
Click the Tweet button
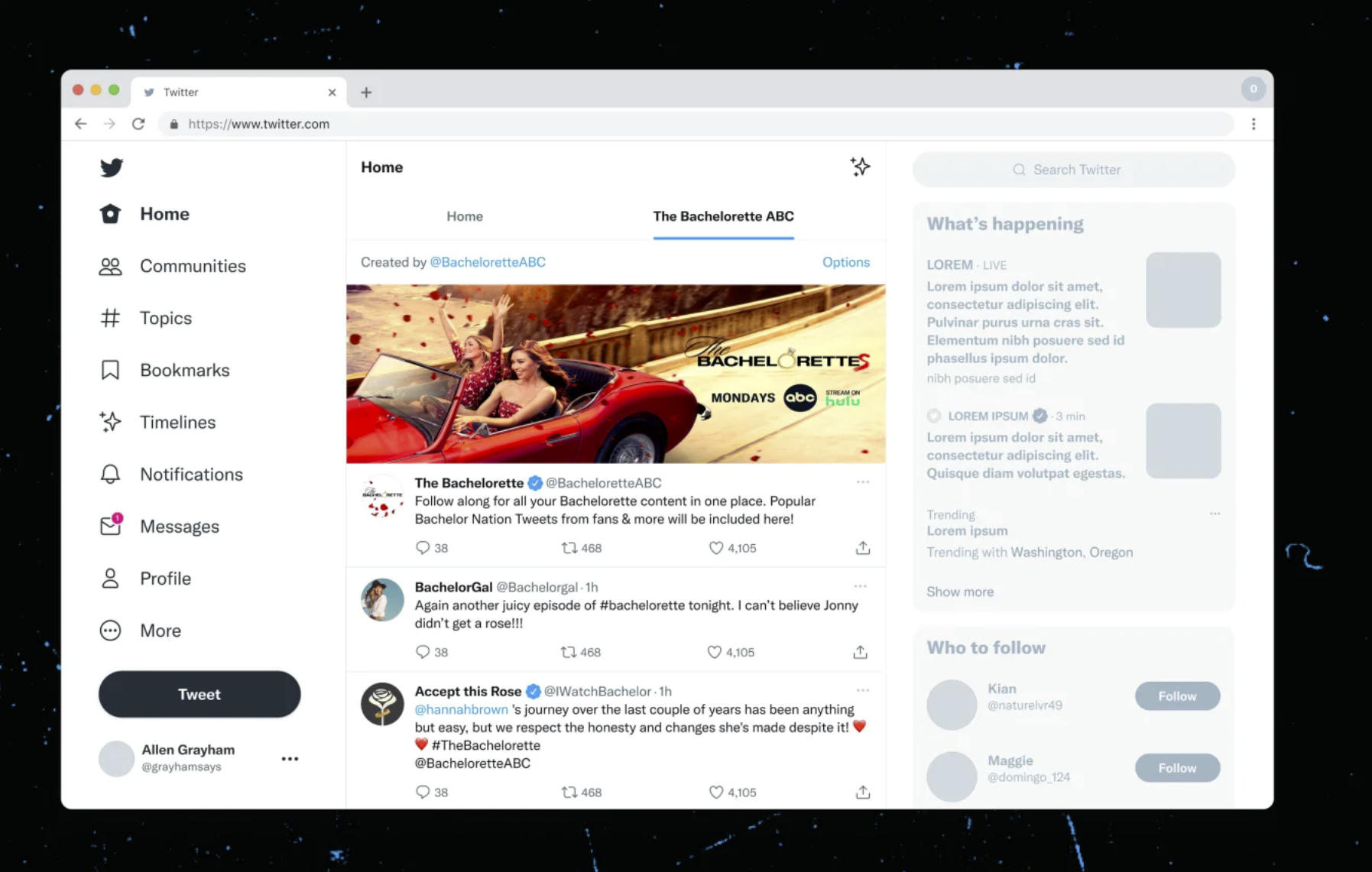tap(199, 694)
